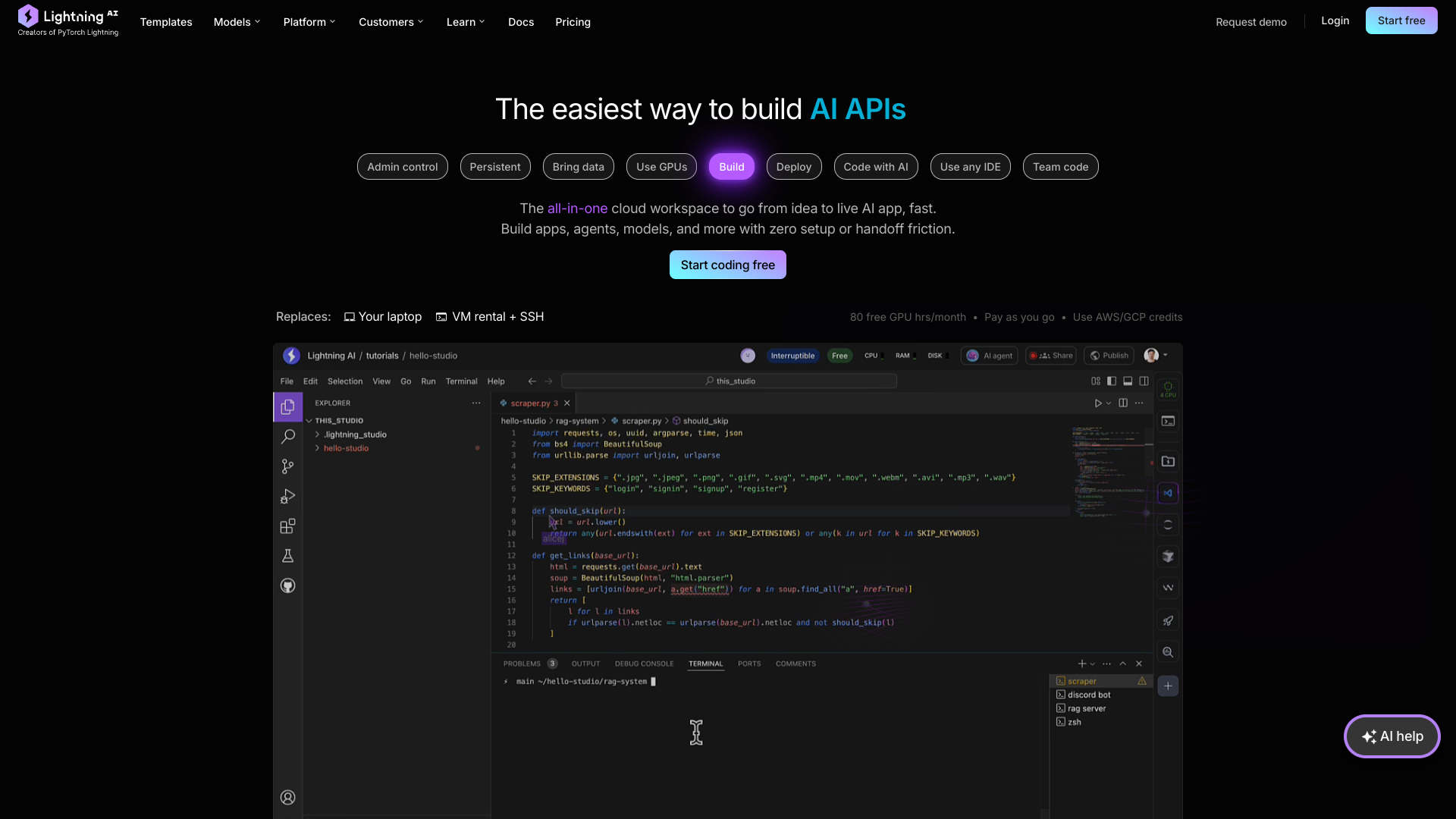Click inside the this_studio search field

pyautogui.click(x=730, y=381)
